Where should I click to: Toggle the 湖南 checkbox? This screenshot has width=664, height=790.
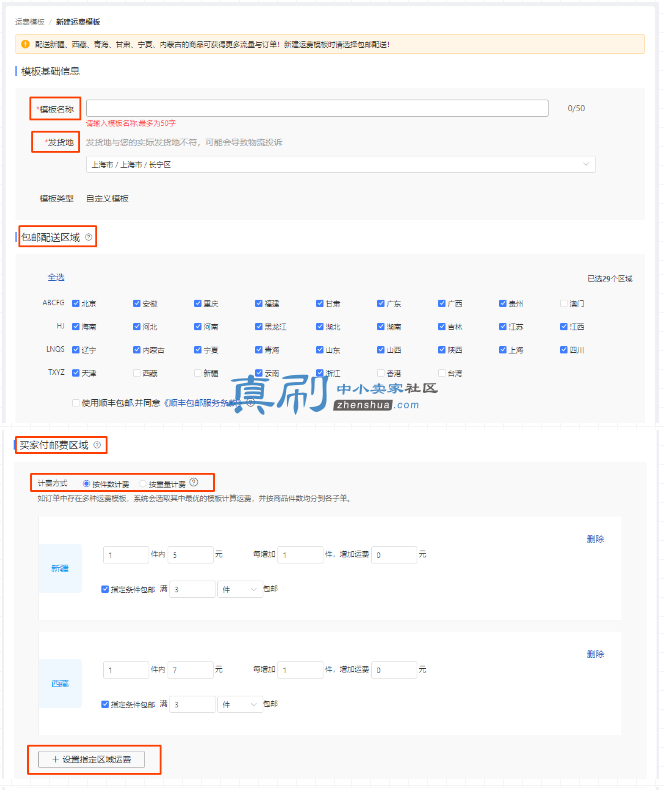click(380, 326)
